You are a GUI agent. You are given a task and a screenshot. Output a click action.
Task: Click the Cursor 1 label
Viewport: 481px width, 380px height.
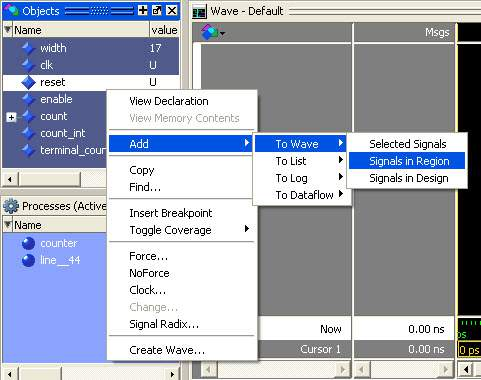click(320, 349)
